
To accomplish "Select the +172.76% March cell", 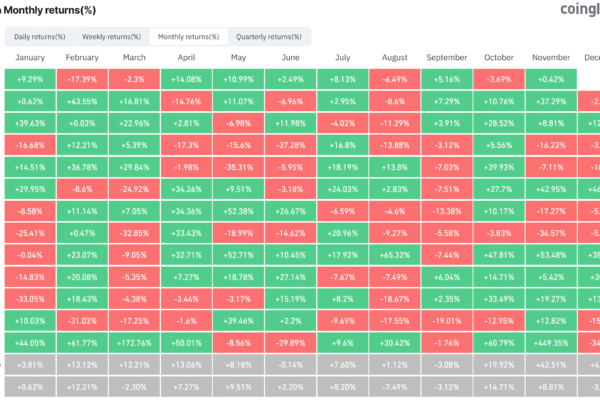I will pyautogui.click(x=135, y=341).
